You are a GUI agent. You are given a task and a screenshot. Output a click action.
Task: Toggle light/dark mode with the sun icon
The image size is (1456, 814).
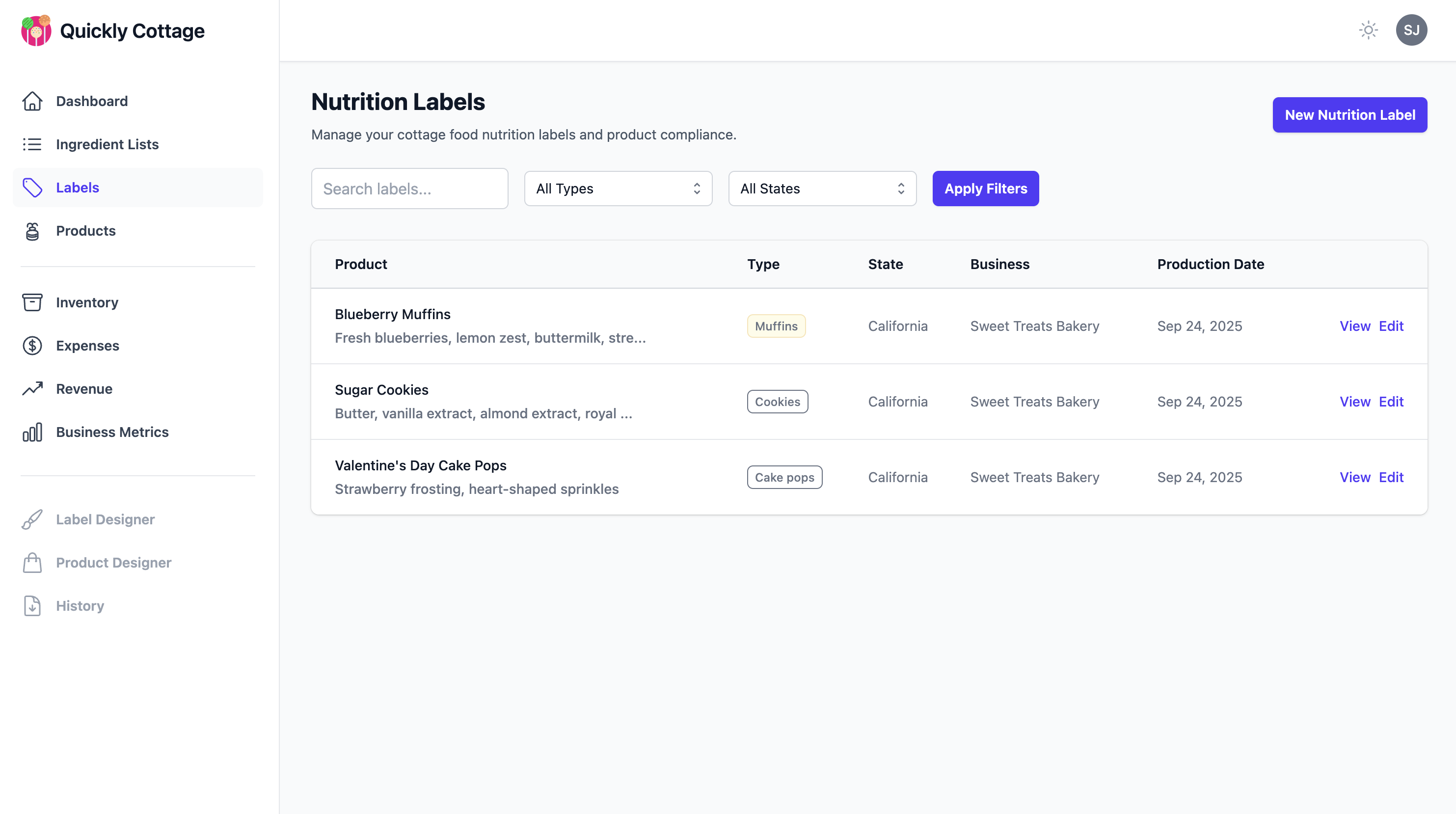point(1369,30)
